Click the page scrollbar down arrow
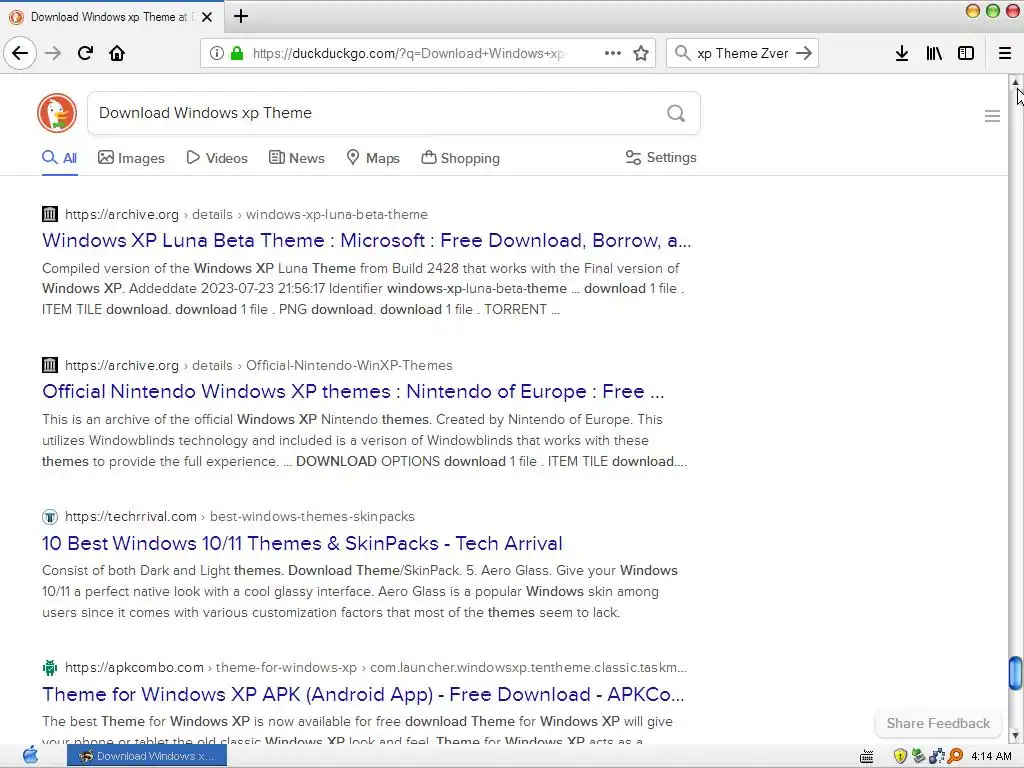1024x768 pixels. pyautogui.click(x=1016, y=736)
